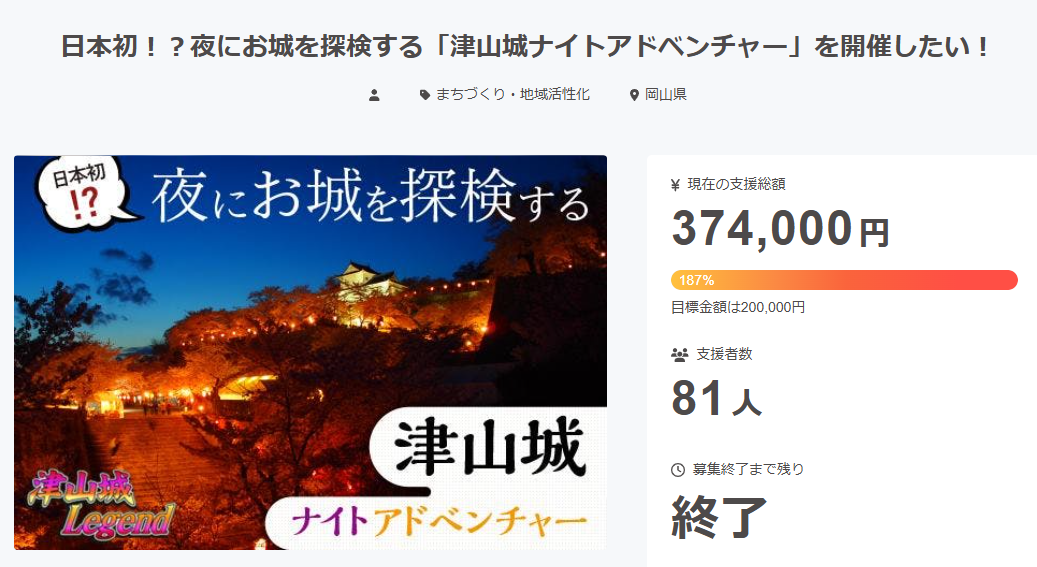This screenshot has width=1037, height=567.
Task: Click the 津山城 Legend logo
Action: [x=102, y=504]
